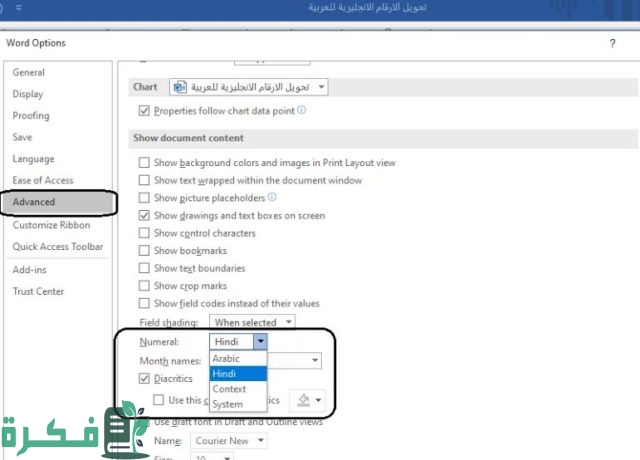Click info icon beside Show picture placeholders

tap(272, 197)
